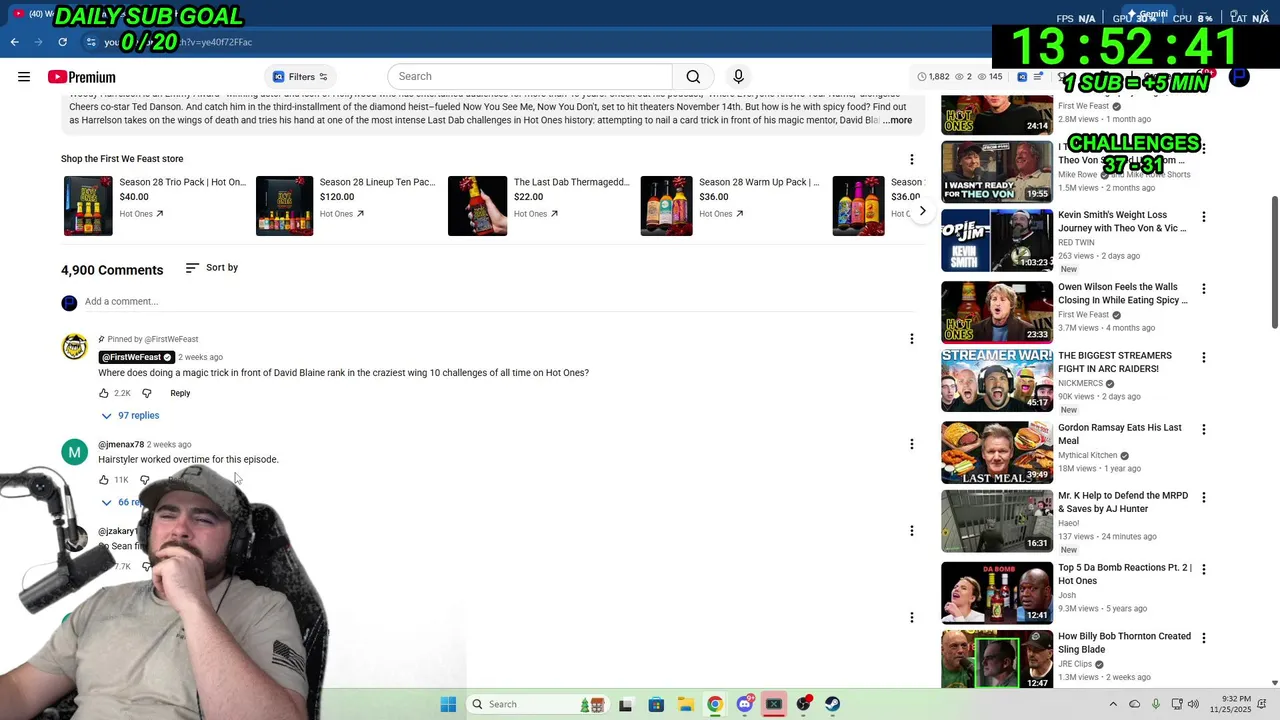Open Sort by comments dropdown
Image resolution: width=1280 pixels, height=720 pixels.
click(212, 268)
